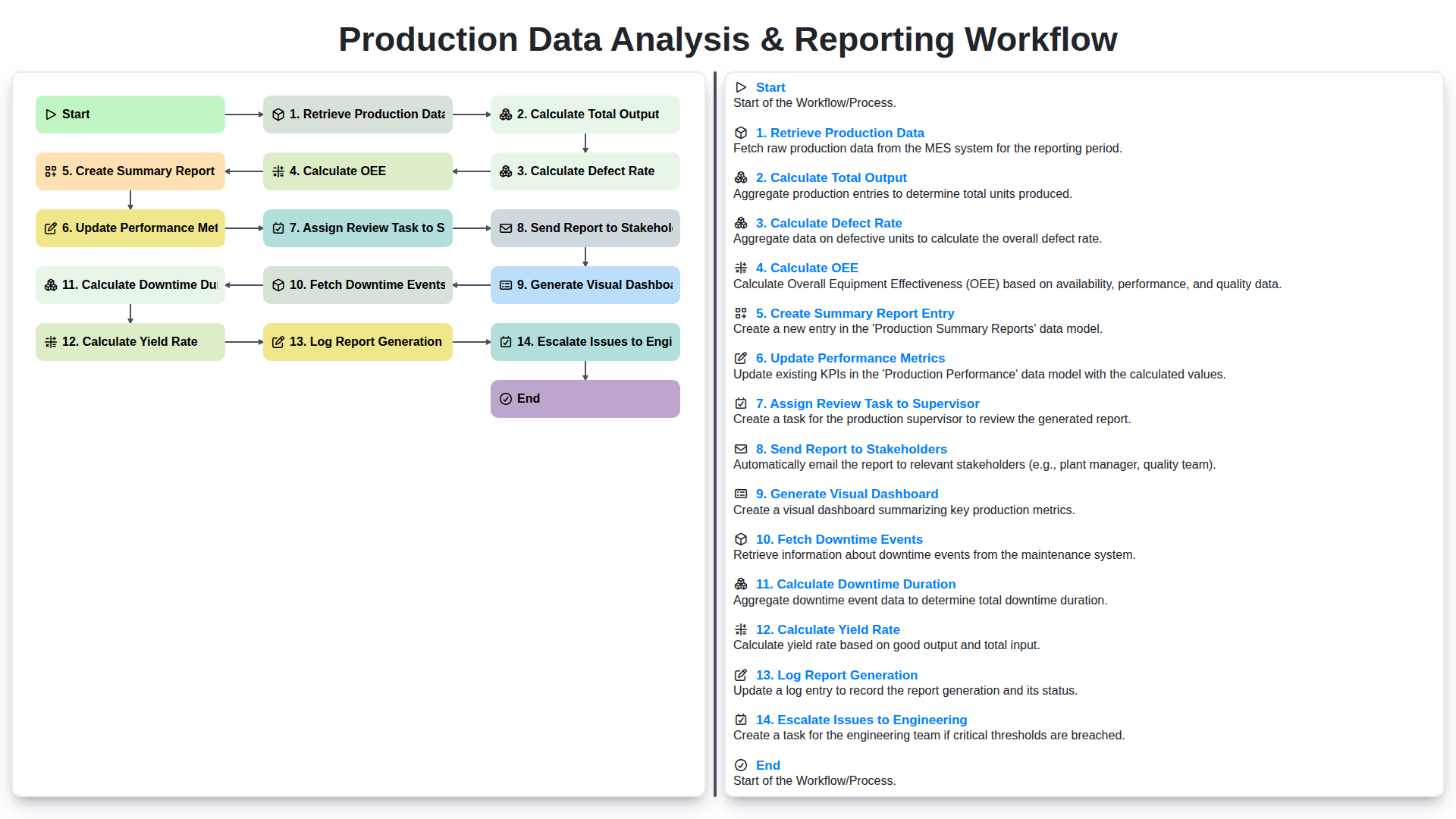Select the aggregate icon beside Calculate Defect Rate heading

[x=505, y=171]
